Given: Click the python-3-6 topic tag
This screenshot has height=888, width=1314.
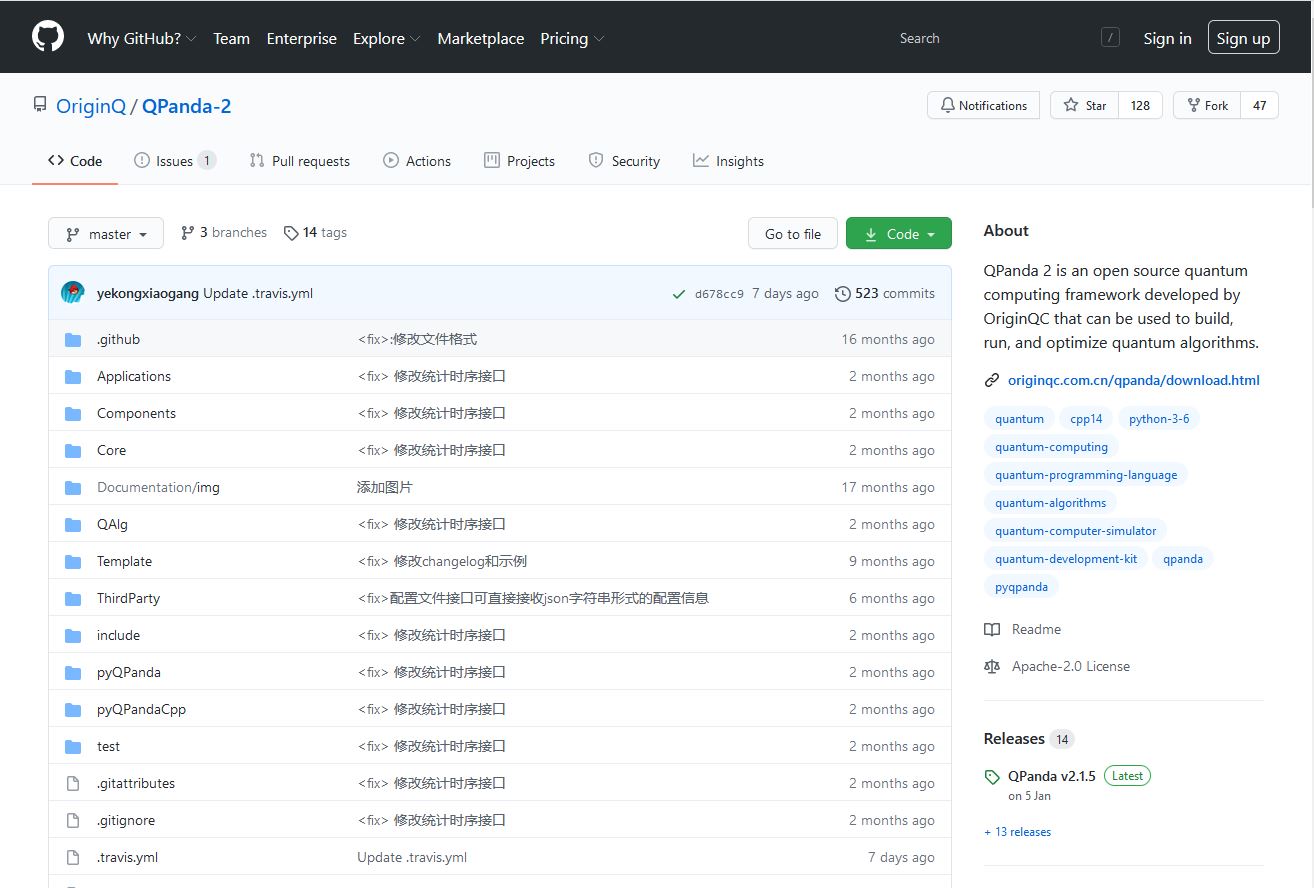Looking at the screenshot, I should [1159, 419].
